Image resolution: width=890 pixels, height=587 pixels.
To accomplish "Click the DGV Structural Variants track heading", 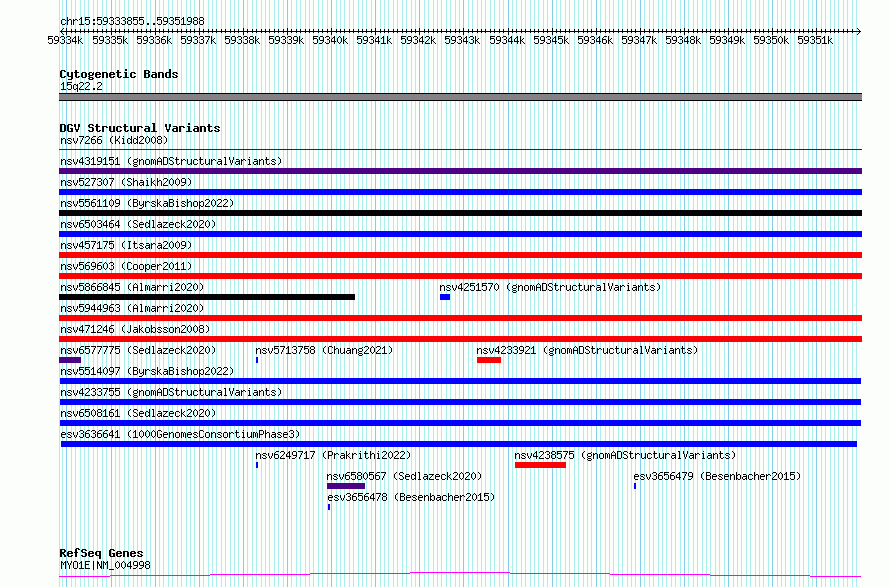I will point(140,128).
